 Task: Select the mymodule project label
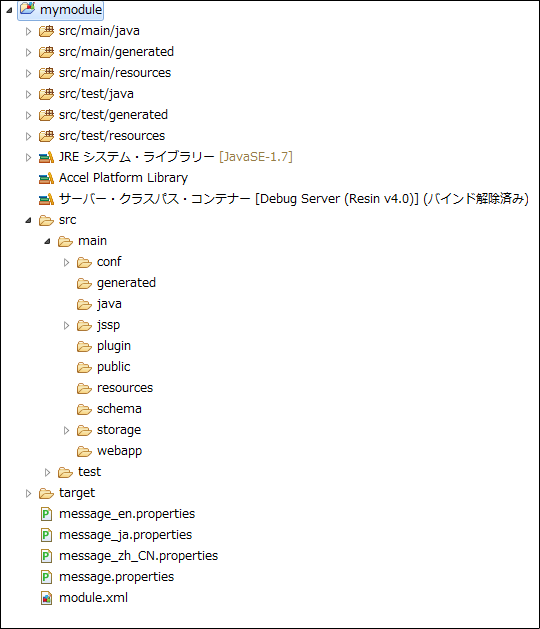(71, 10)
